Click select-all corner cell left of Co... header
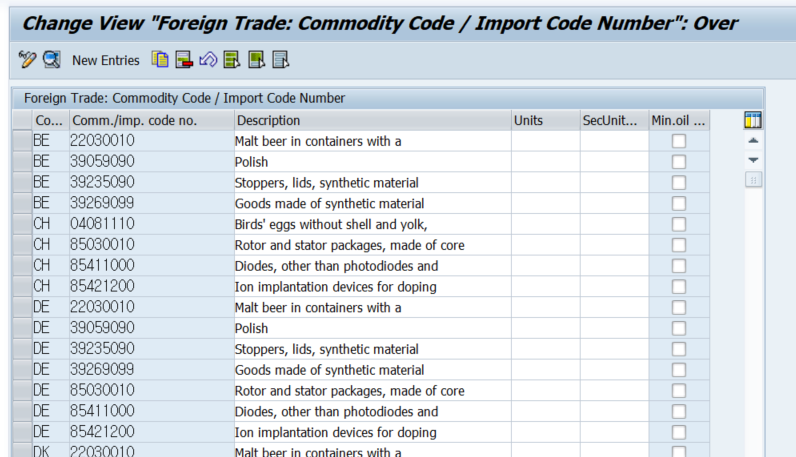796x457 pixels. tap(22, 120)
